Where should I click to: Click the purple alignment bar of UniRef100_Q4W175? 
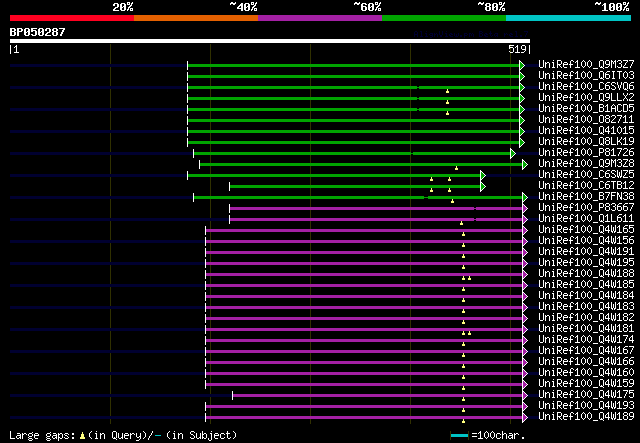coord(378,396)
